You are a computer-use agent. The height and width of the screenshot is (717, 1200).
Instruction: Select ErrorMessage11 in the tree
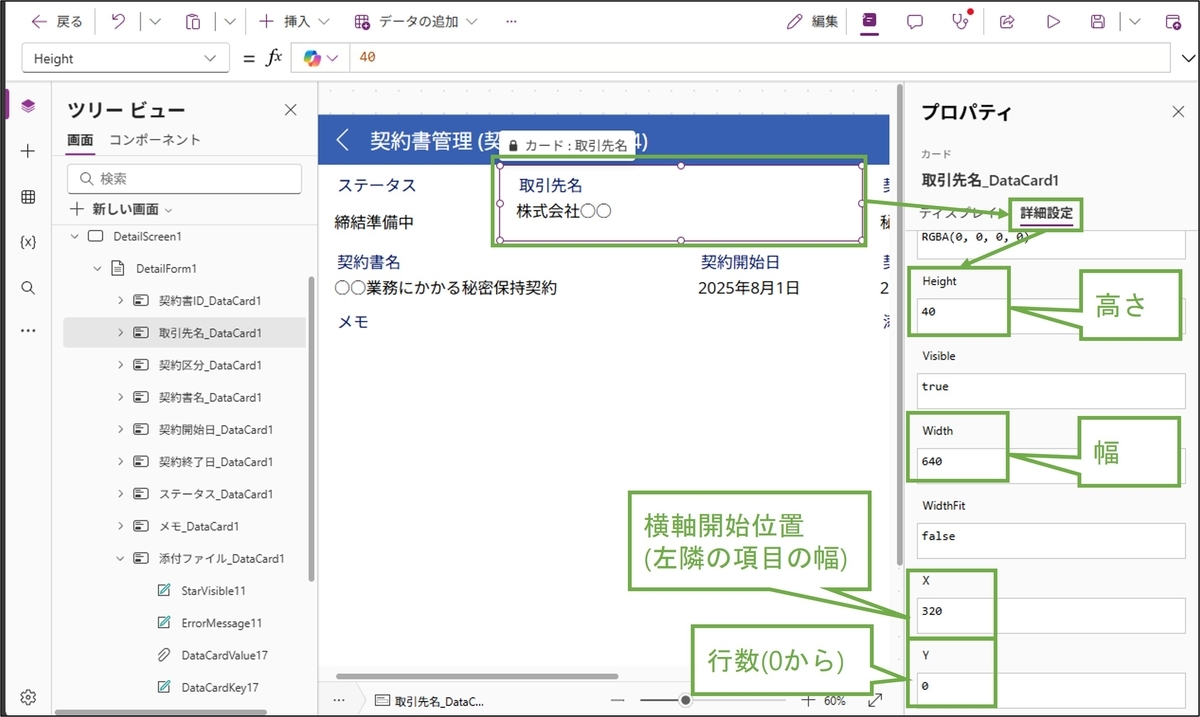pyautogui.click(x=221, y=622)
